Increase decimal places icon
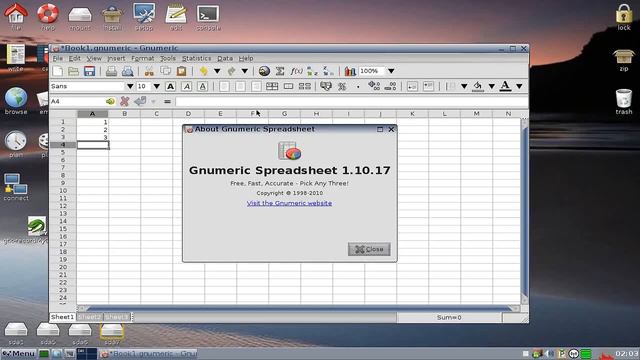The height and width of the screenshot is (360, 640). coord(374,86)
